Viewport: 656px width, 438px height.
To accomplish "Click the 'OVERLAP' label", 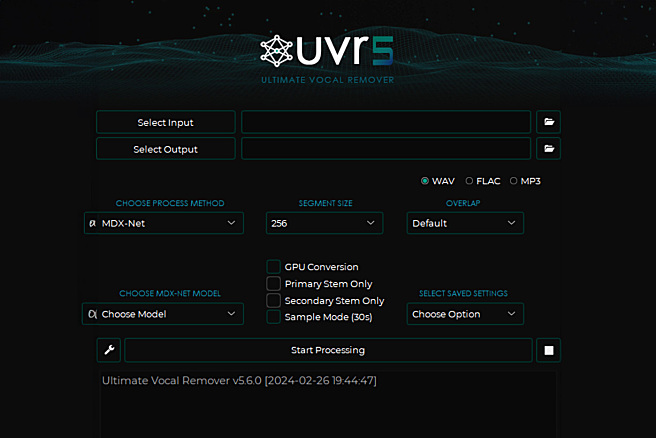I will (463, 203).
